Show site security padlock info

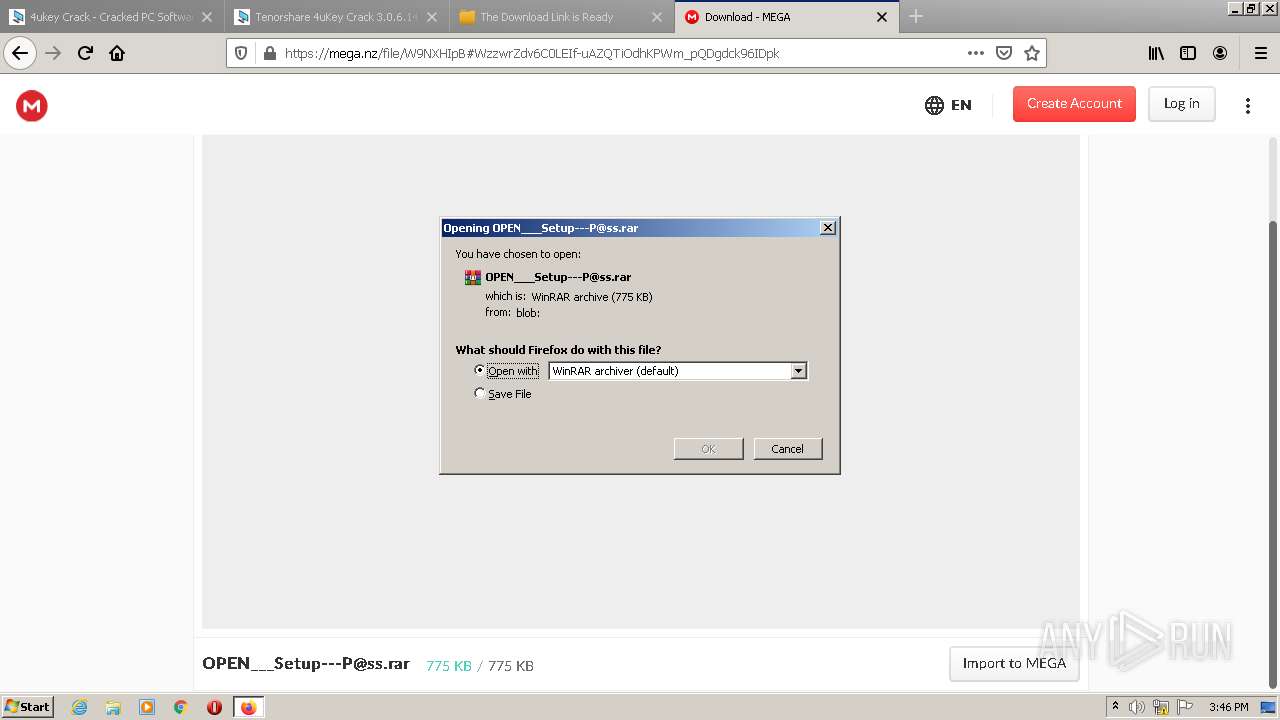(268, 53)
